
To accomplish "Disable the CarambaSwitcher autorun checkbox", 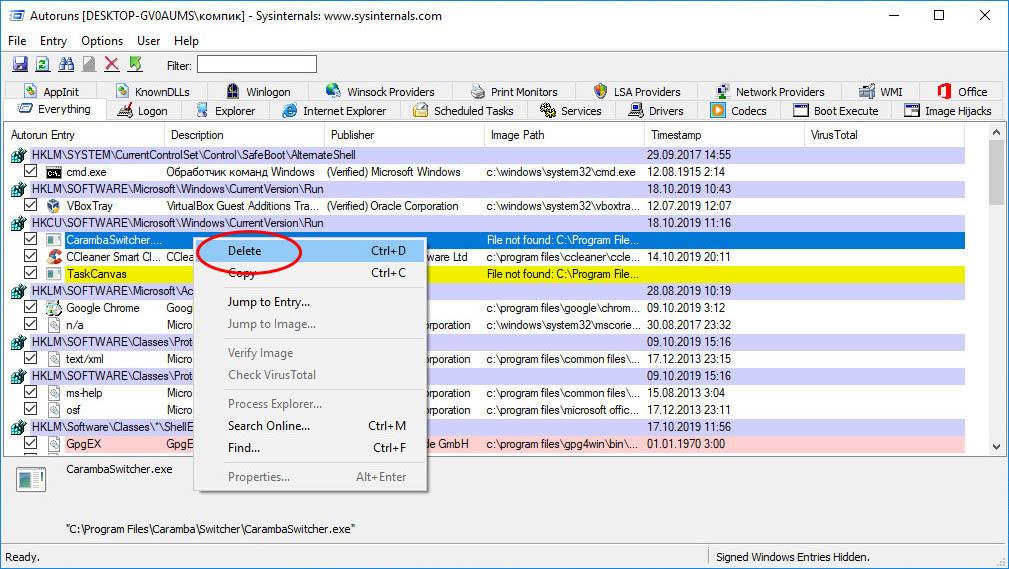I will 30,239.
